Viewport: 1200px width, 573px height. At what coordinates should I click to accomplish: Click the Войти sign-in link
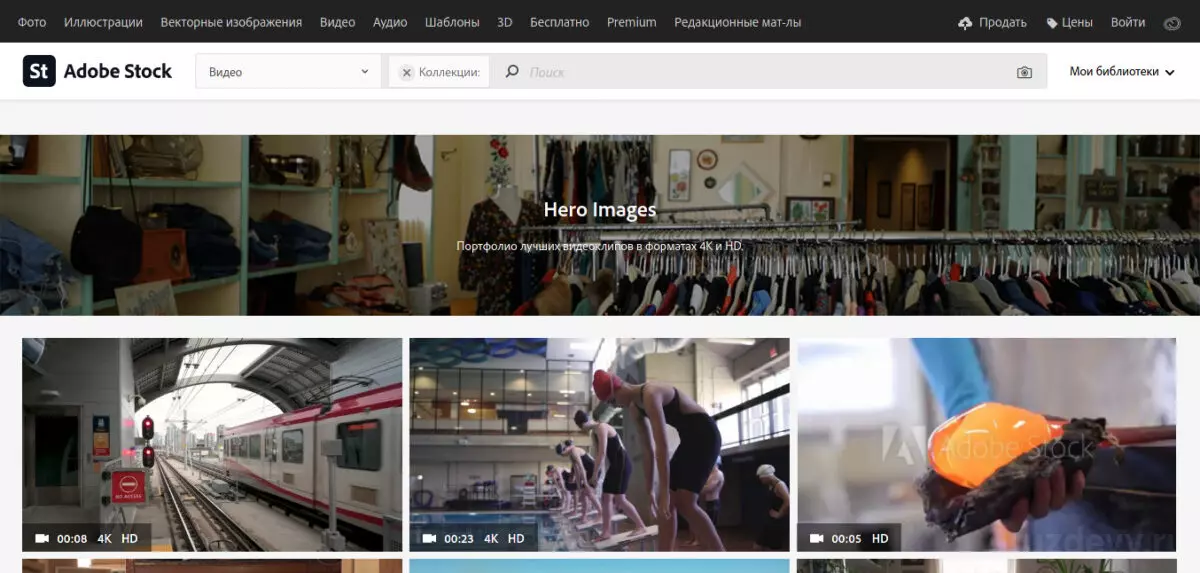click(1128, 22)
